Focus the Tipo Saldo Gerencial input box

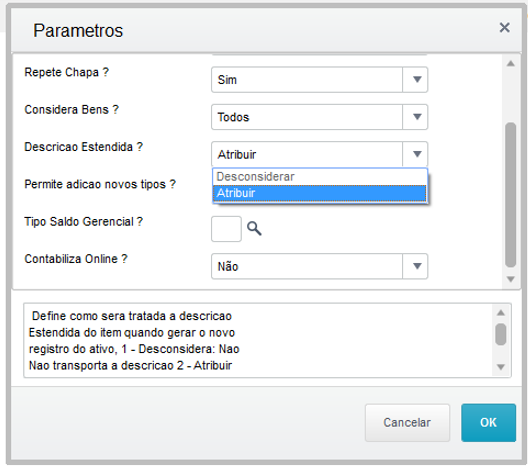[x=226, y=229]
